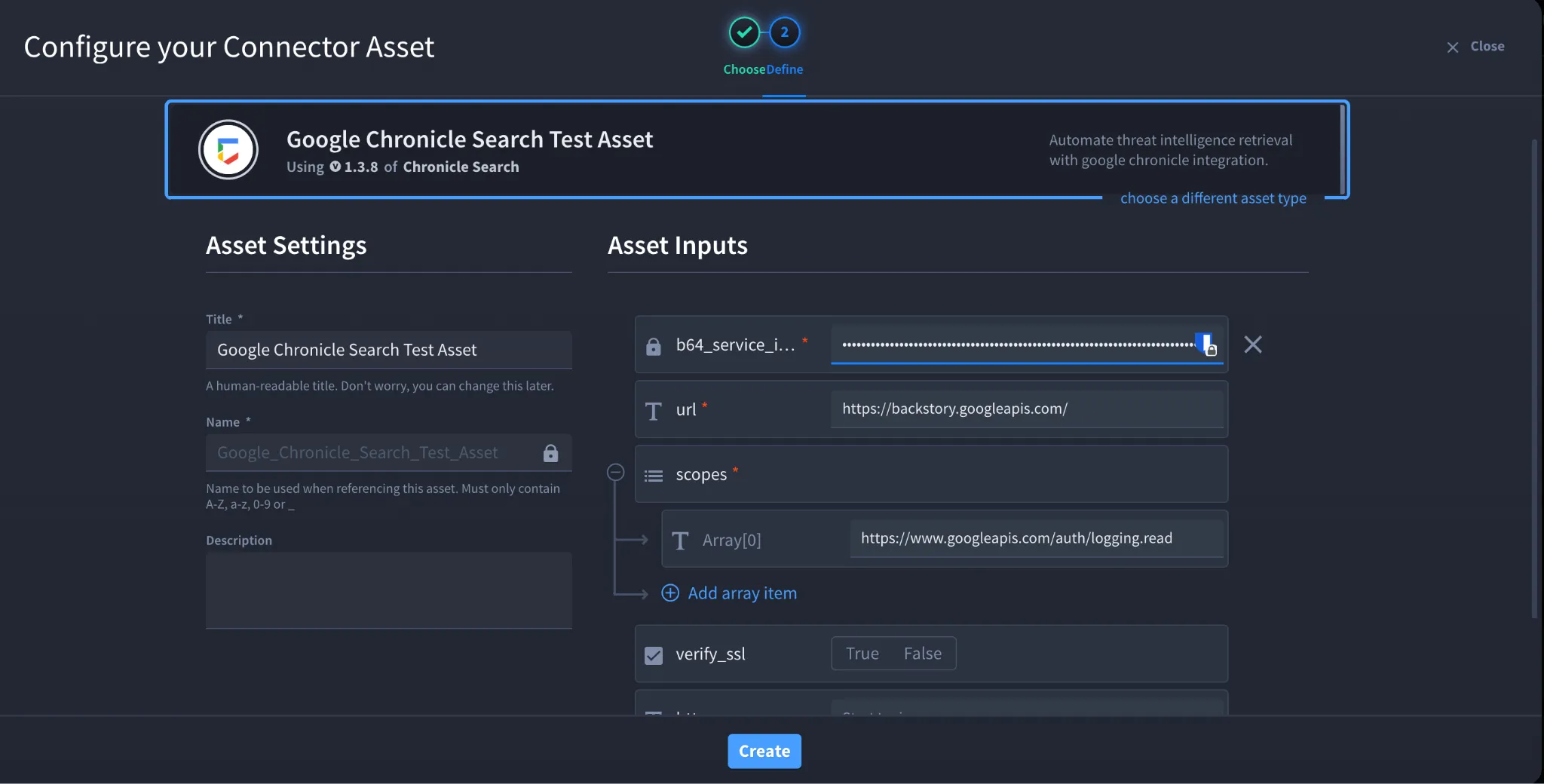Viewport: 1544px width, 784px height.
Task: Click the list icon beside scopes
Action: point(654,476)
